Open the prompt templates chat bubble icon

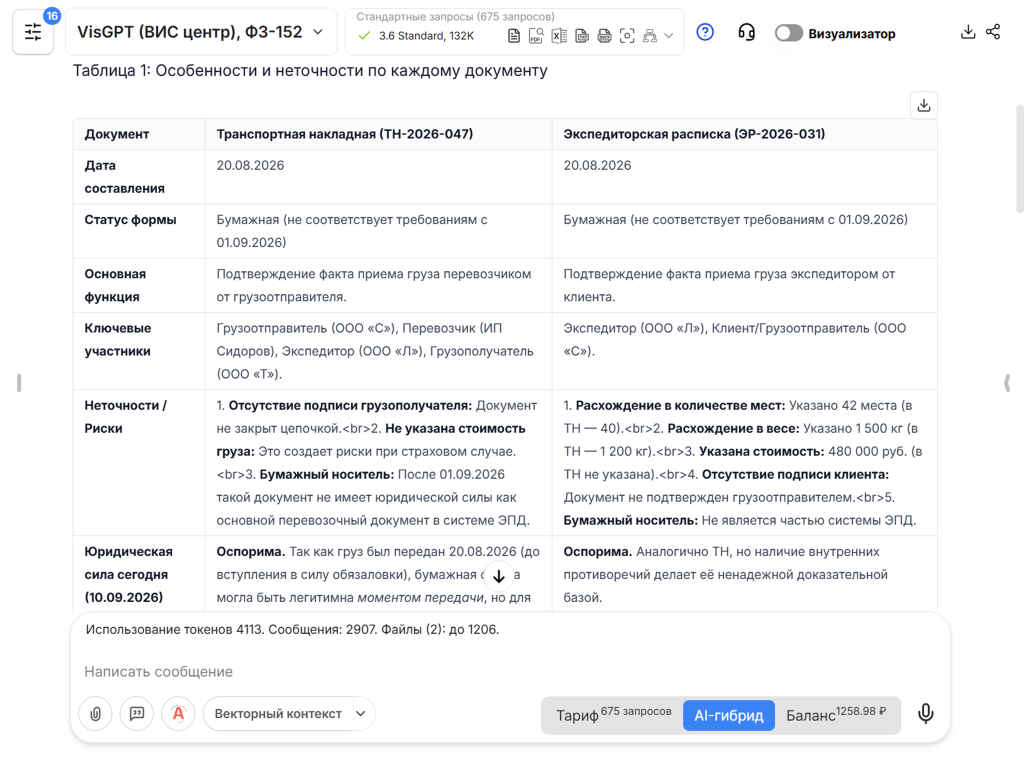(136, 713)
